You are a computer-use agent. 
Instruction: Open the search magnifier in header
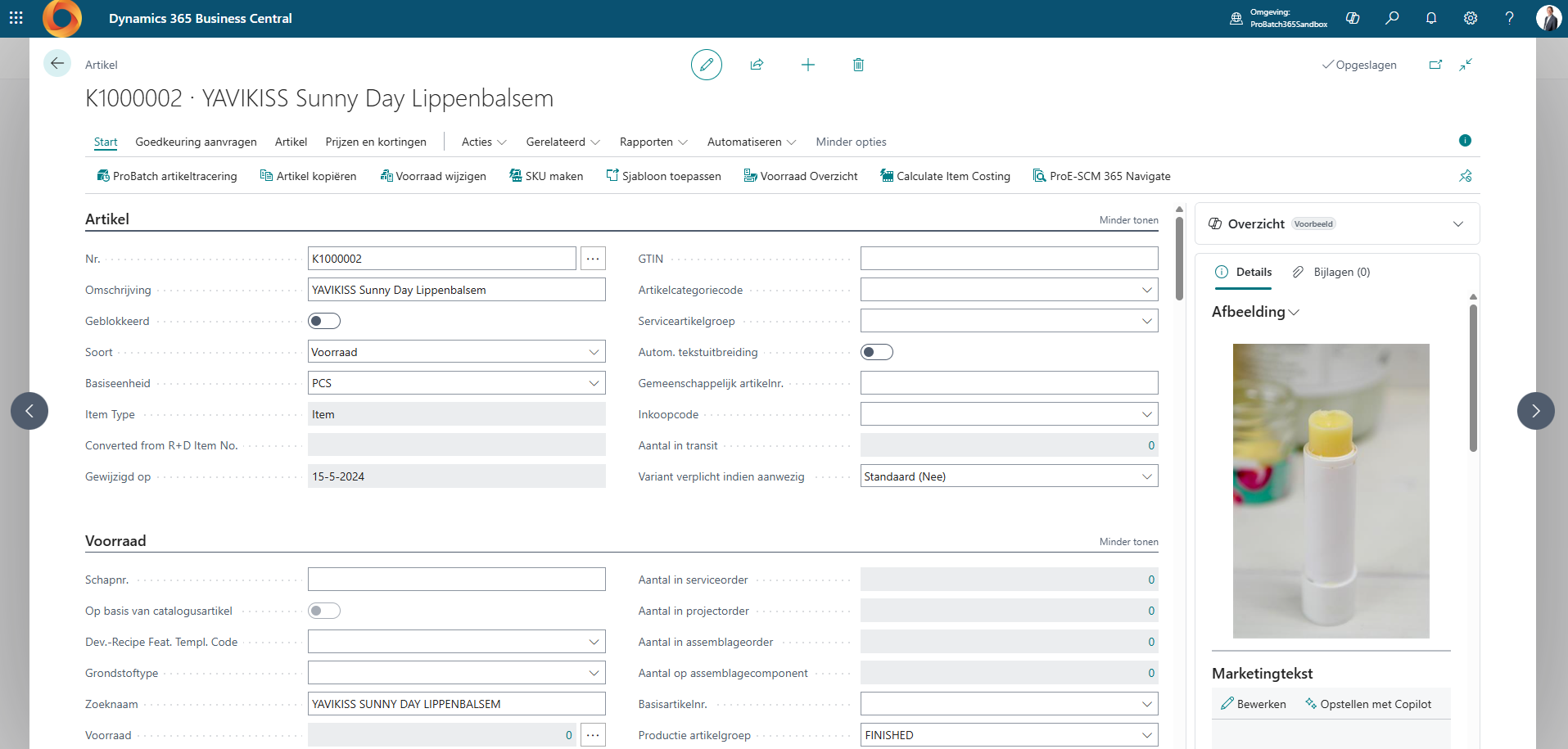tap(1392, 18)
